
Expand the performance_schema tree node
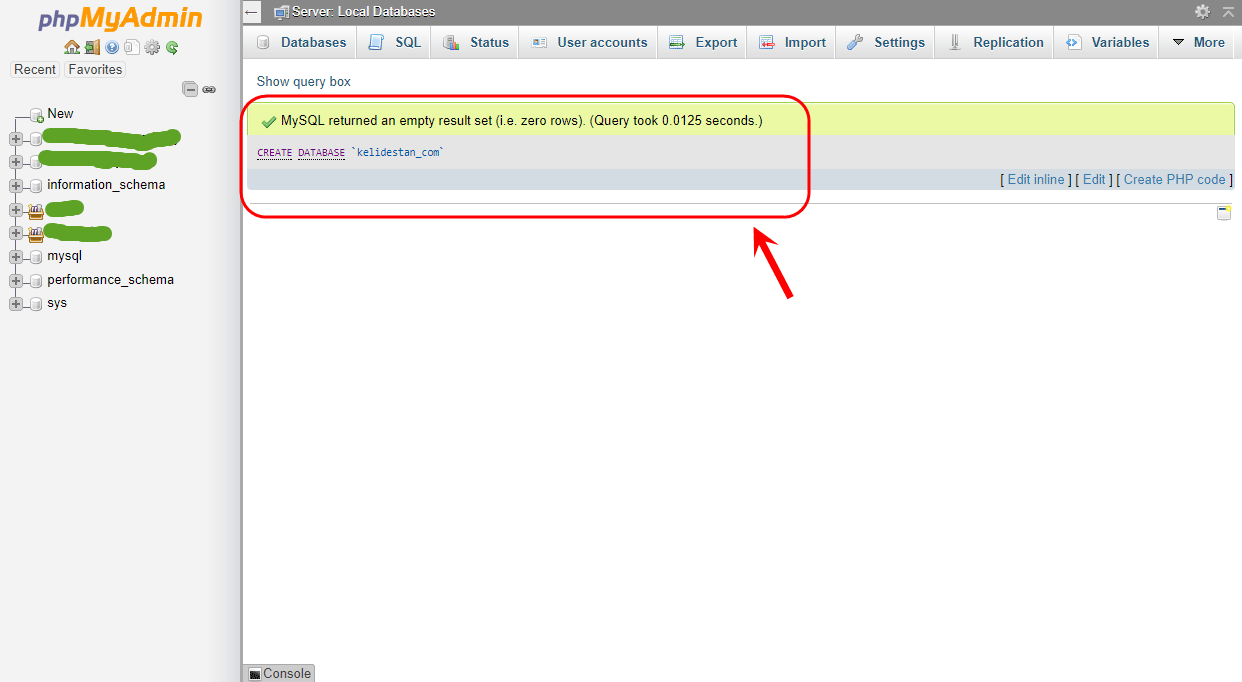click(16, 281)
